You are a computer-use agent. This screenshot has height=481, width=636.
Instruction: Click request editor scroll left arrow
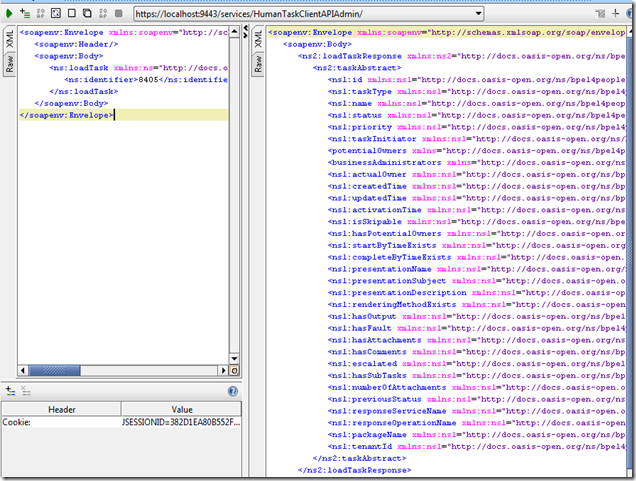[x=23, y=370]
